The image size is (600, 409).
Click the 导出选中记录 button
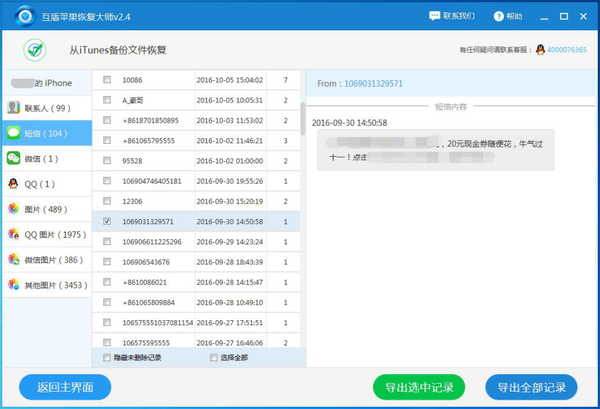point(418,387)
